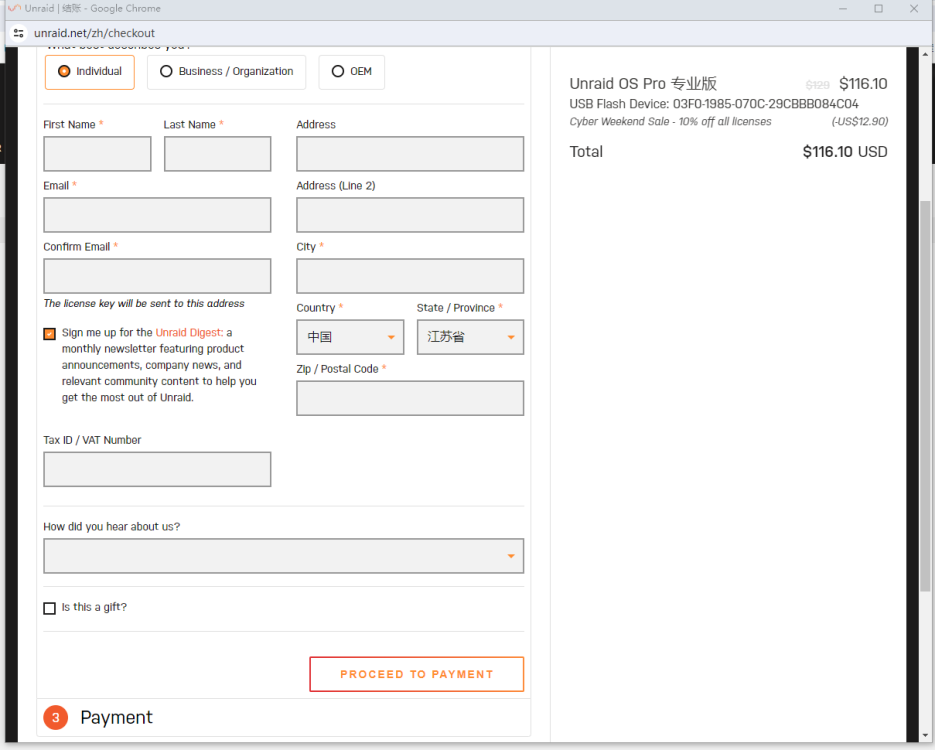
Task: Click the Proceed to Payment button
Action: click(417, 674)
